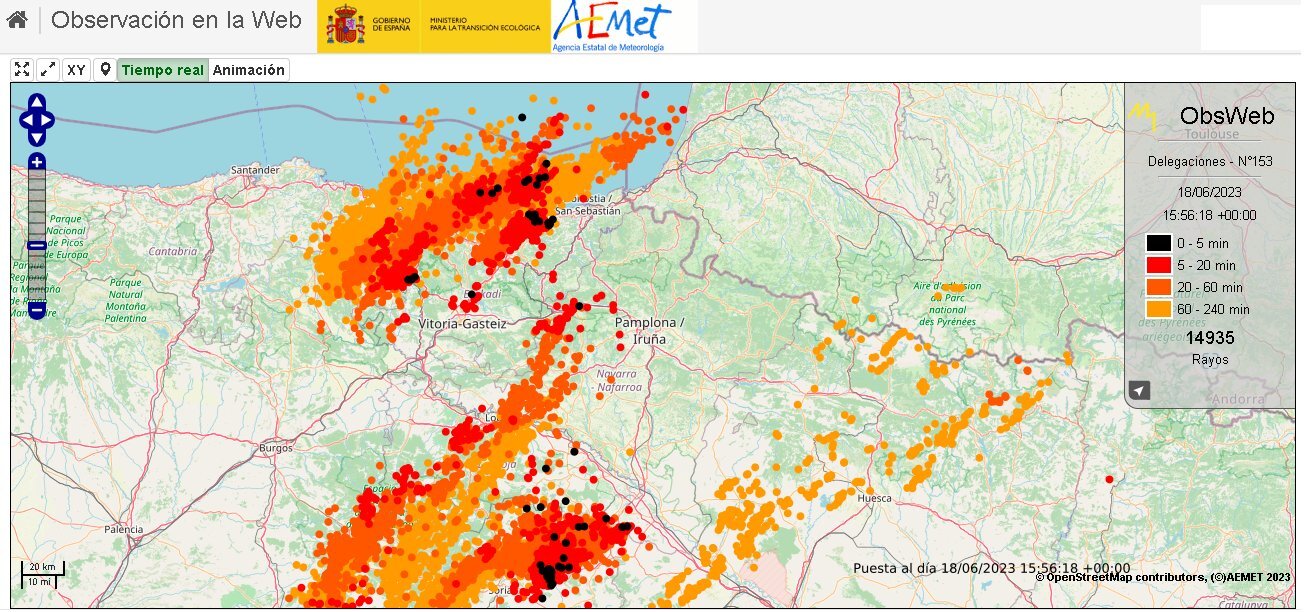Viewport: 1312px width, 612px height.
Task: Zoom out with the minus button
Action: pyautogui.click(x=37, y=311)
